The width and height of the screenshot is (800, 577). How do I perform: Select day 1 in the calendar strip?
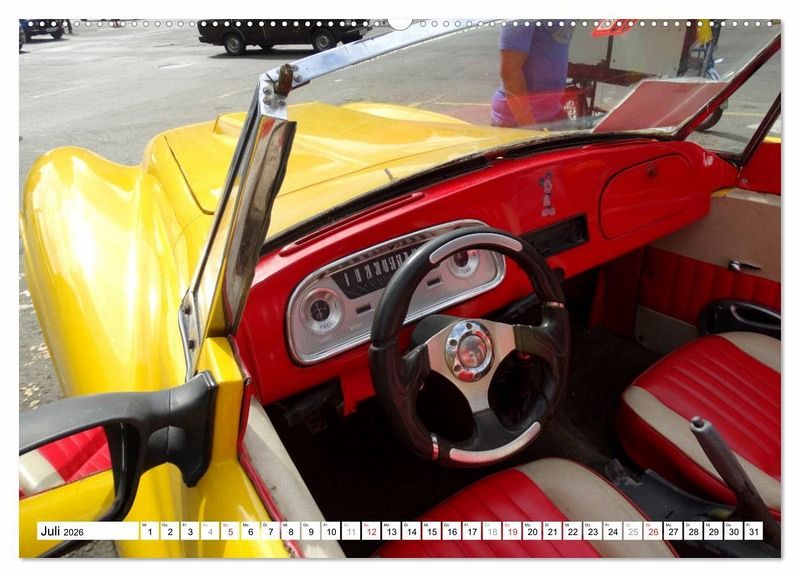tap(149, 531)
